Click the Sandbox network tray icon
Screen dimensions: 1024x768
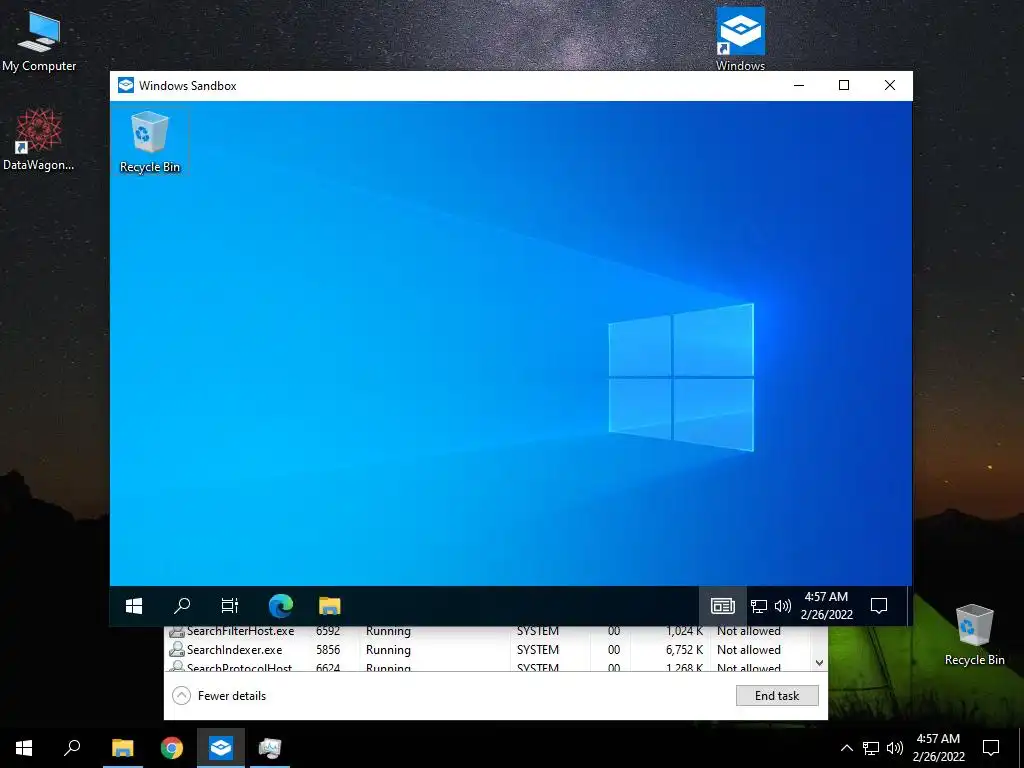[759, 606]
